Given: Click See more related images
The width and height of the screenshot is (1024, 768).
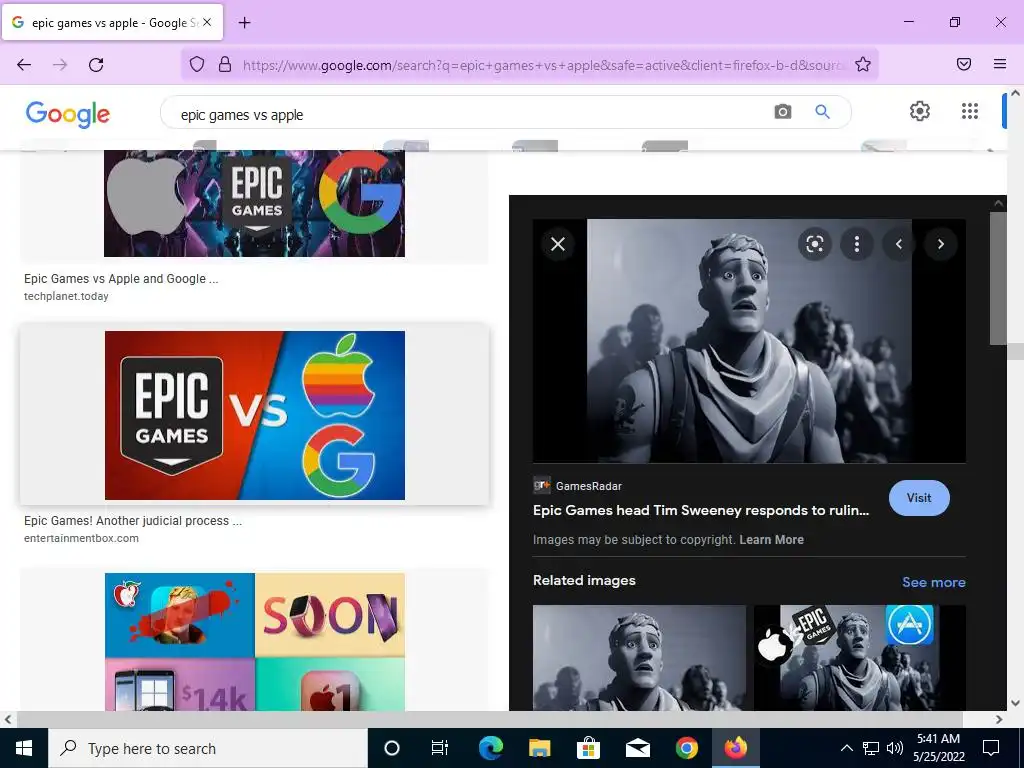Looking at the screenshot, I should pyautogui.click(x=933, y=582).
